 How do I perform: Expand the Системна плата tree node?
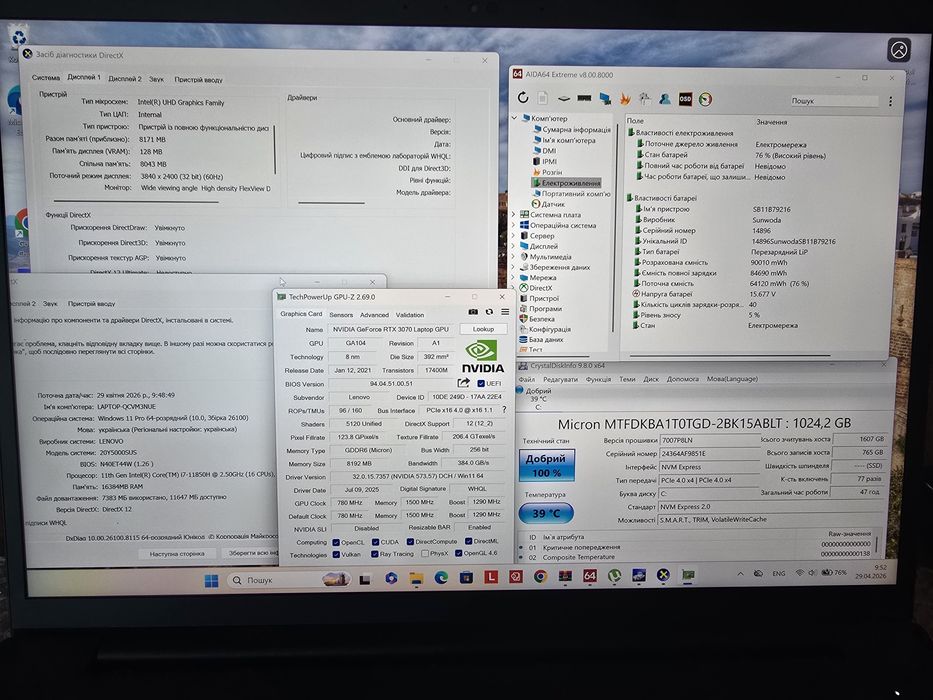[514, 214]
